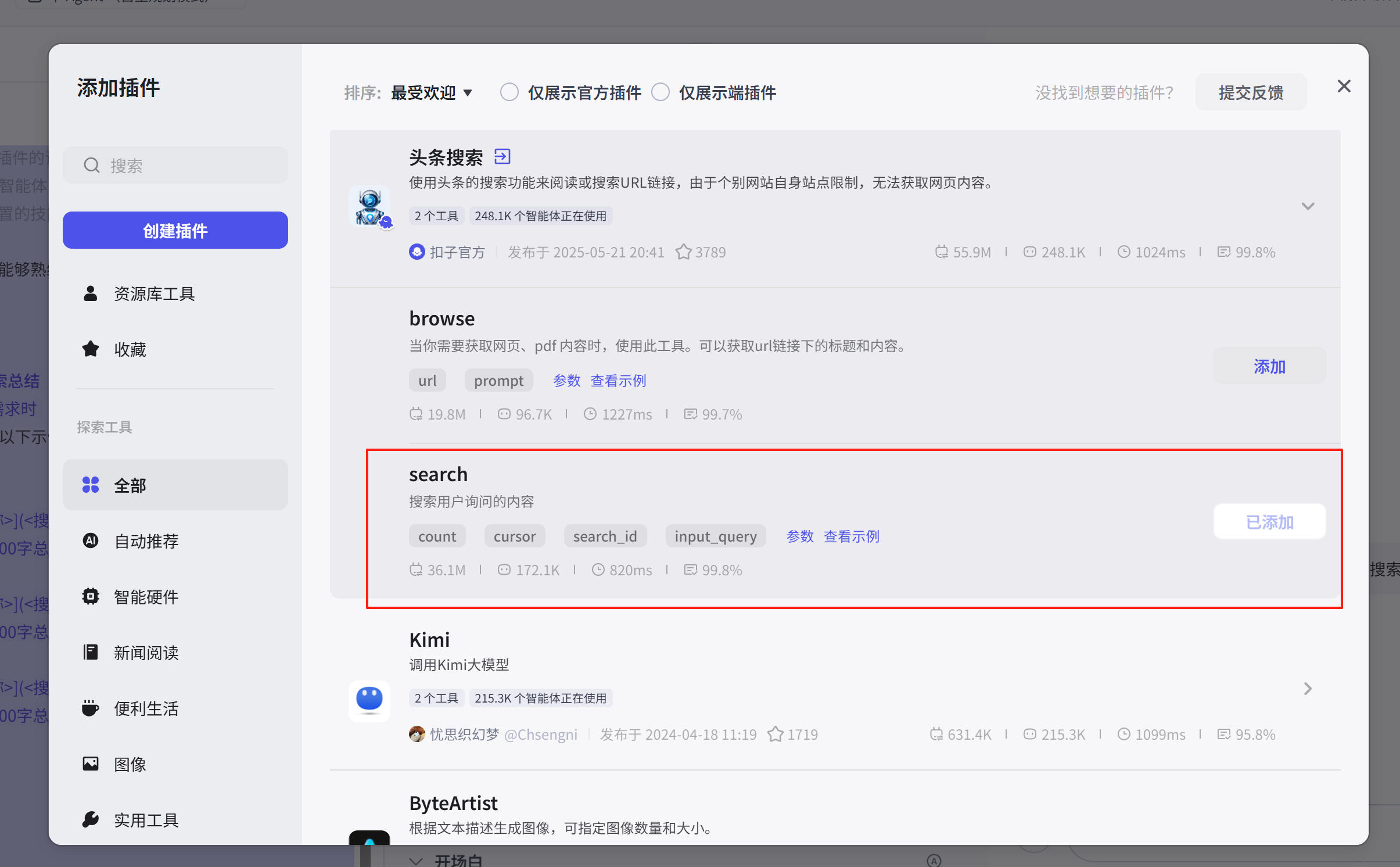Open 资源库工具 section

click(x=175, y=293)
